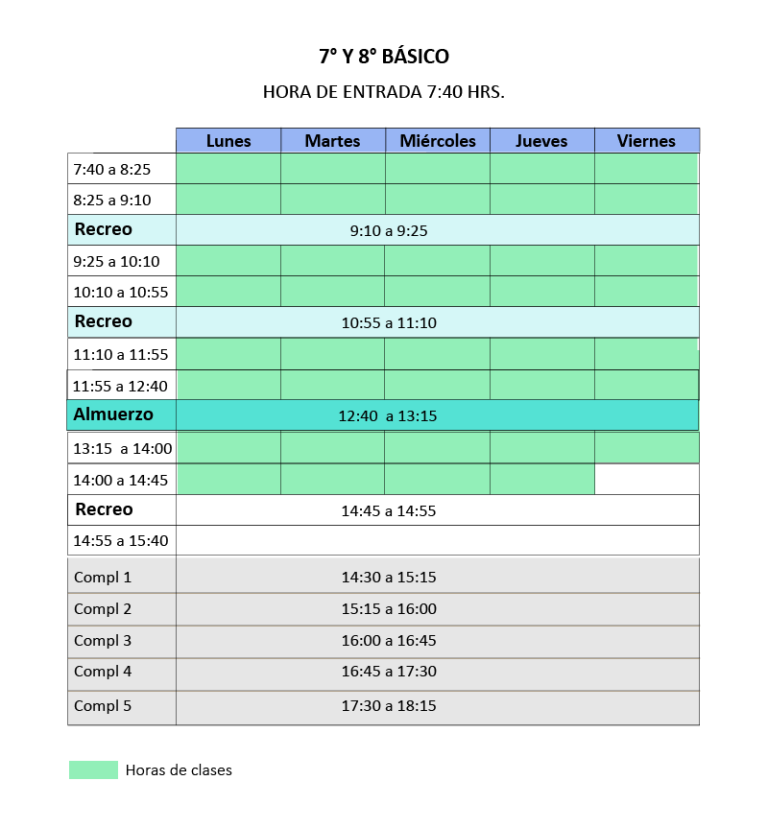Click the '16:00 a 16:45' time
768x828 pixels.
(389, 641)
